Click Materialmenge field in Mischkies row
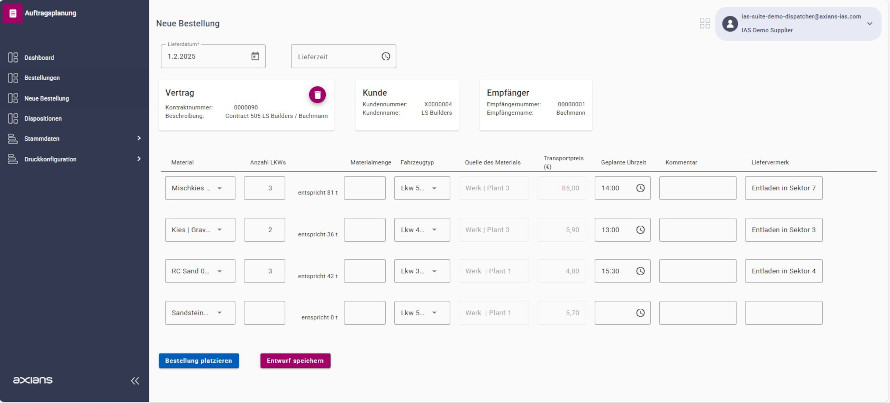 tap(365, 188)
